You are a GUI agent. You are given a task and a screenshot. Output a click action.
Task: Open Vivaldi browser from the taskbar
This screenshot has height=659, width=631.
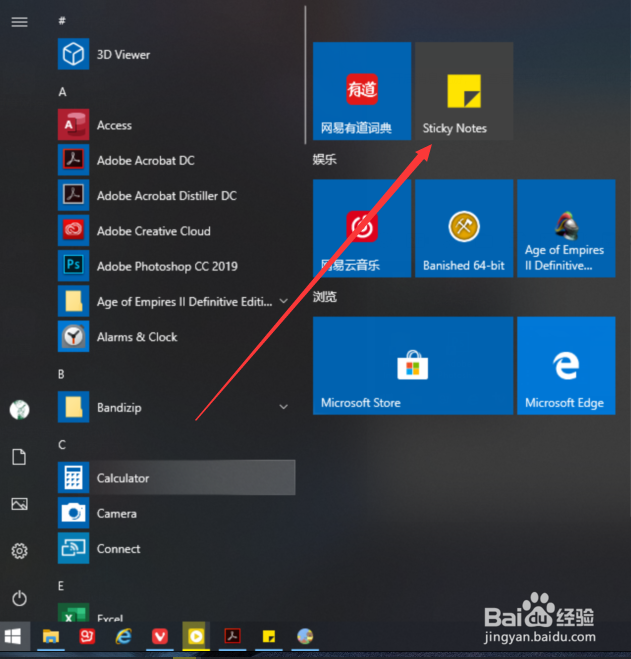tap(160, 636)
